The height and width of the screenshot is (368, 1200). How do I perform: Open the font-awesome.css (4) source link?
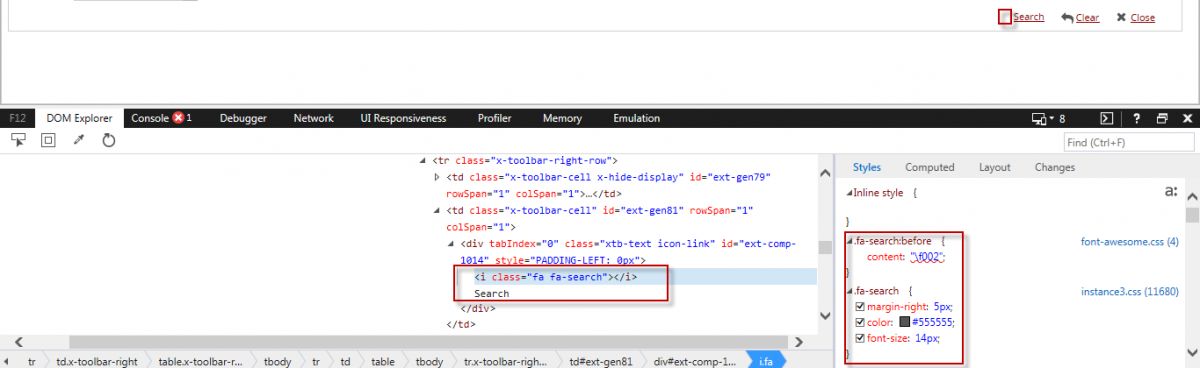(x=1130, y=242)
